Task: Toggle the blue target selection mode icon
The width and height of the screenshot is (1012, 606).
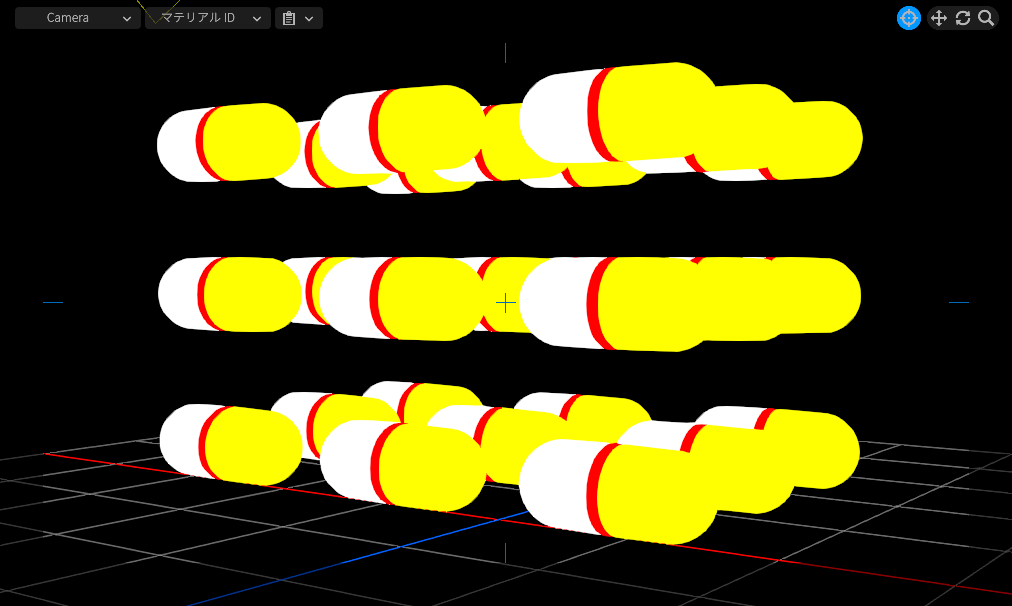Action: [908, 18]
